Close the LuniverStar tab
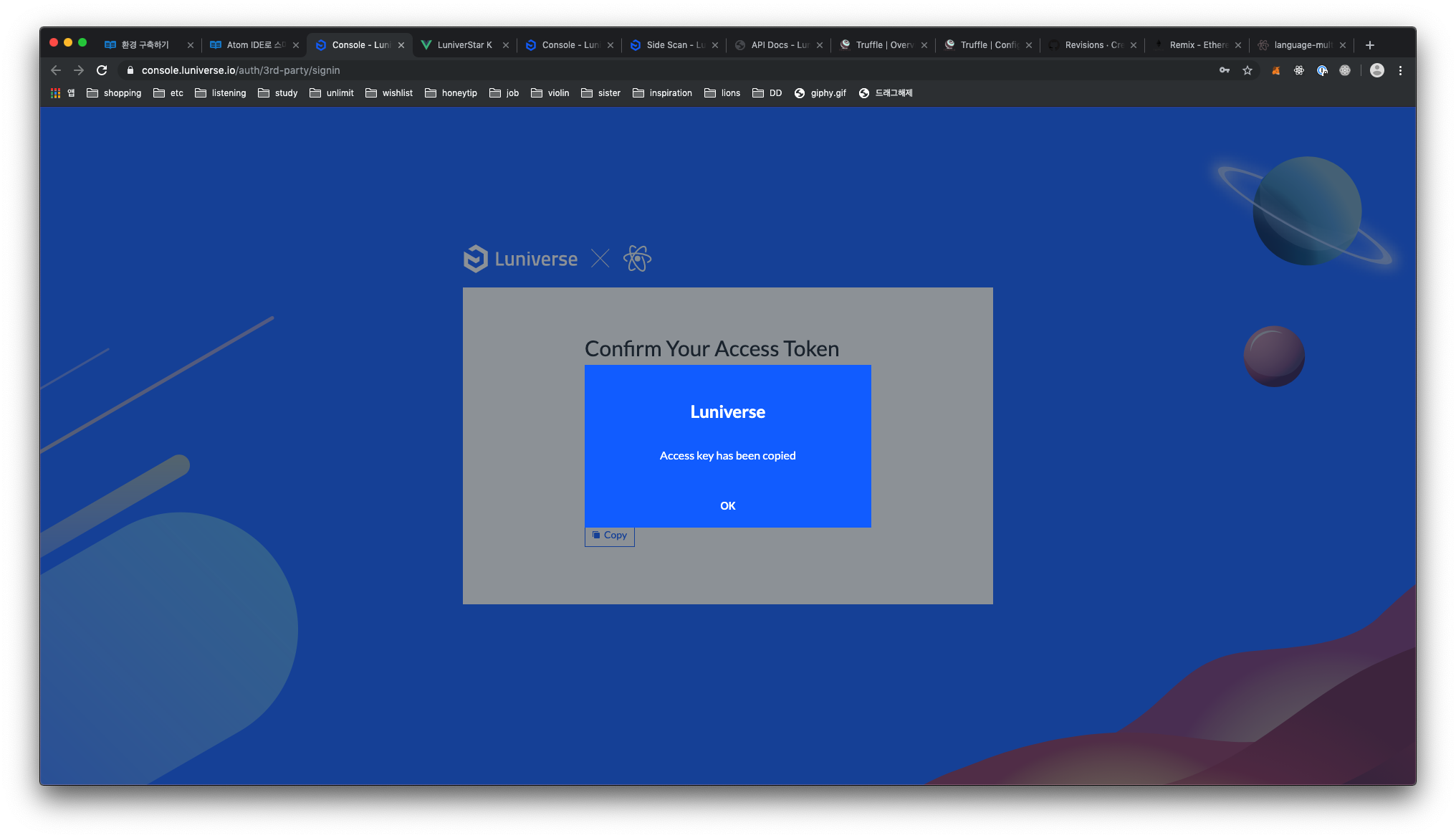 click(x=506, y=45)
